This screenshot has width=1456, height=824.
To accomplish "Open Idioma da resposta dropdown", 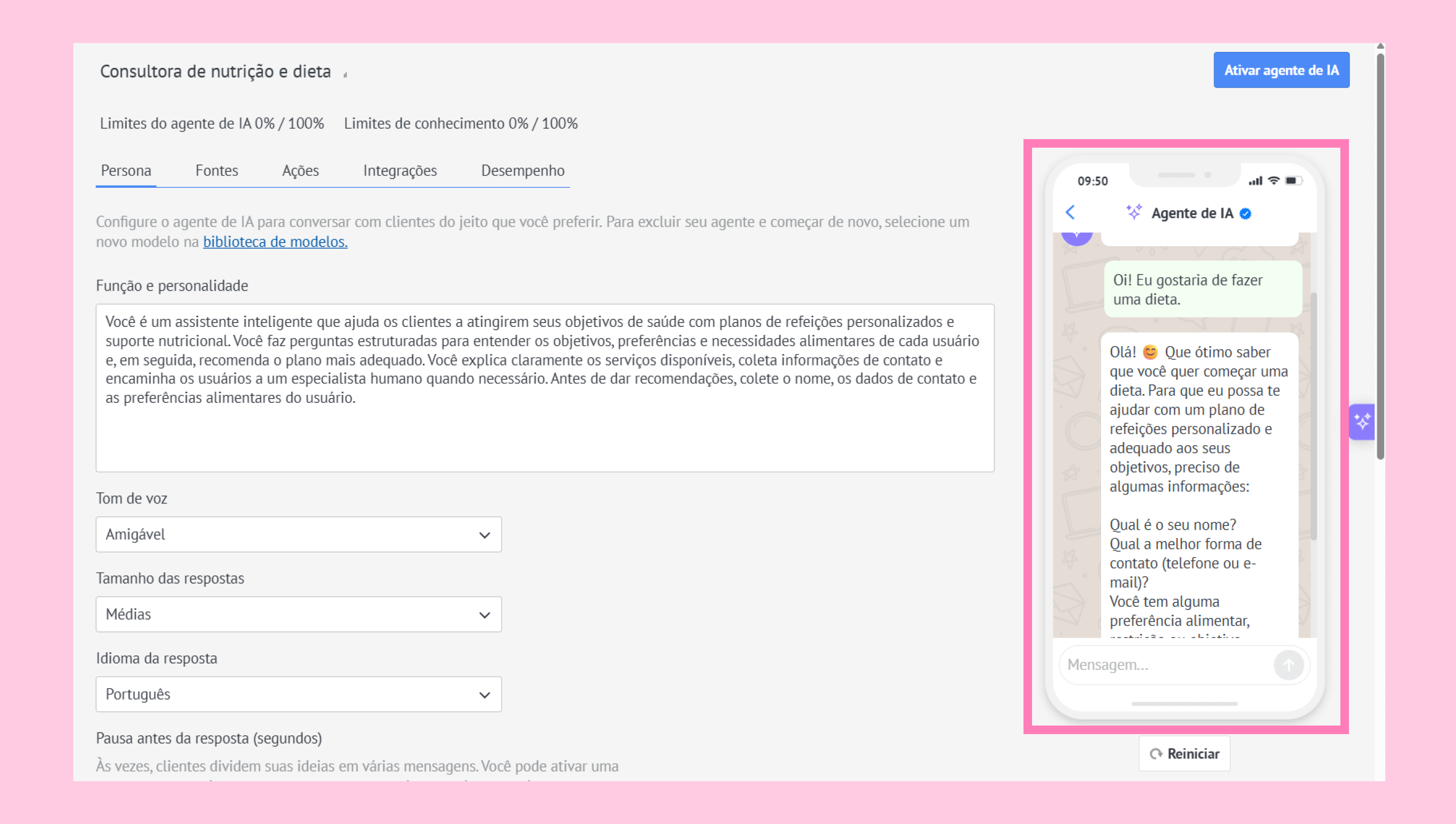I will pyautogui.click(x=298, y=694).
